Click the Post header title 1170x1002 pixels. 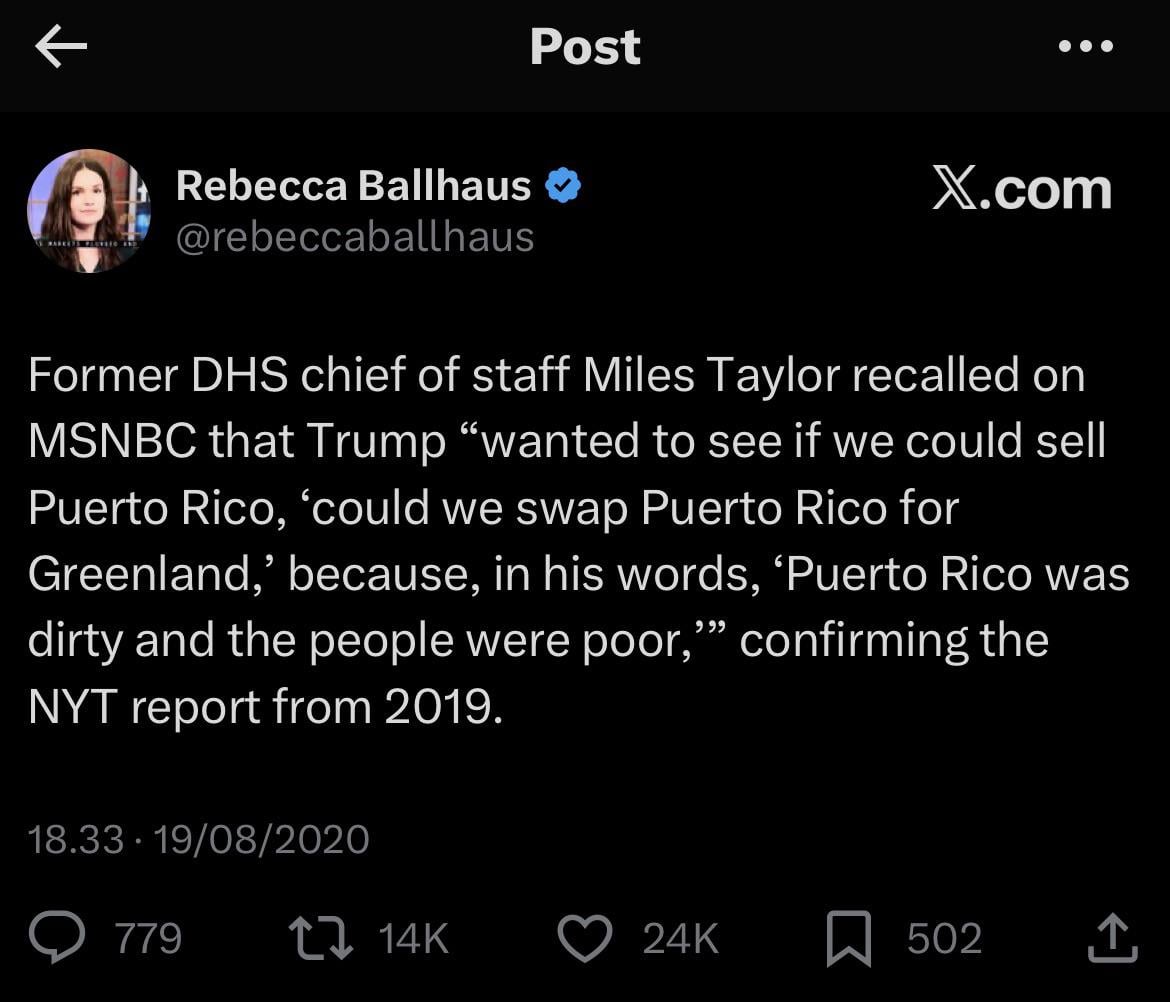[x=585, y=47]
